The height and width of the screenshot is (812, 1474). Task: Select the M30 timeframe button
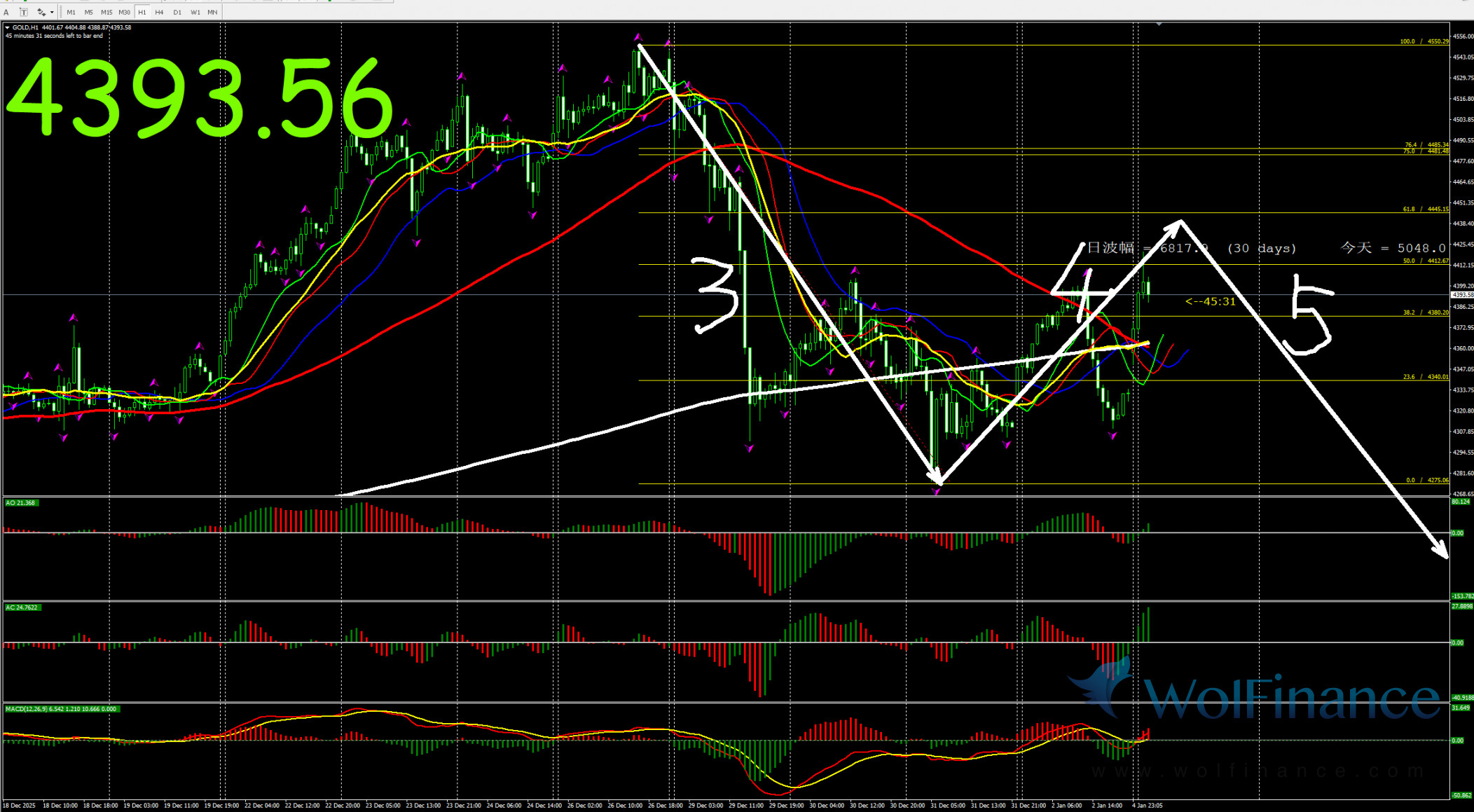[x=124, y=12]
